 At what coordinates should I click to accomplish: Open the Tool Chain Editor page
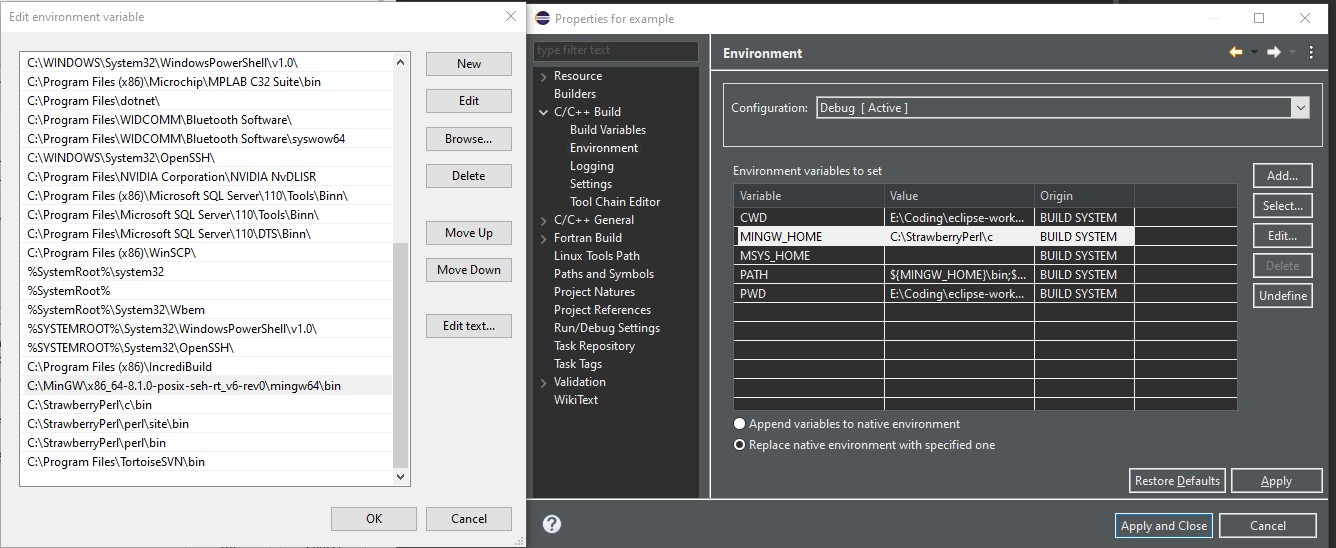pos(614,202)
